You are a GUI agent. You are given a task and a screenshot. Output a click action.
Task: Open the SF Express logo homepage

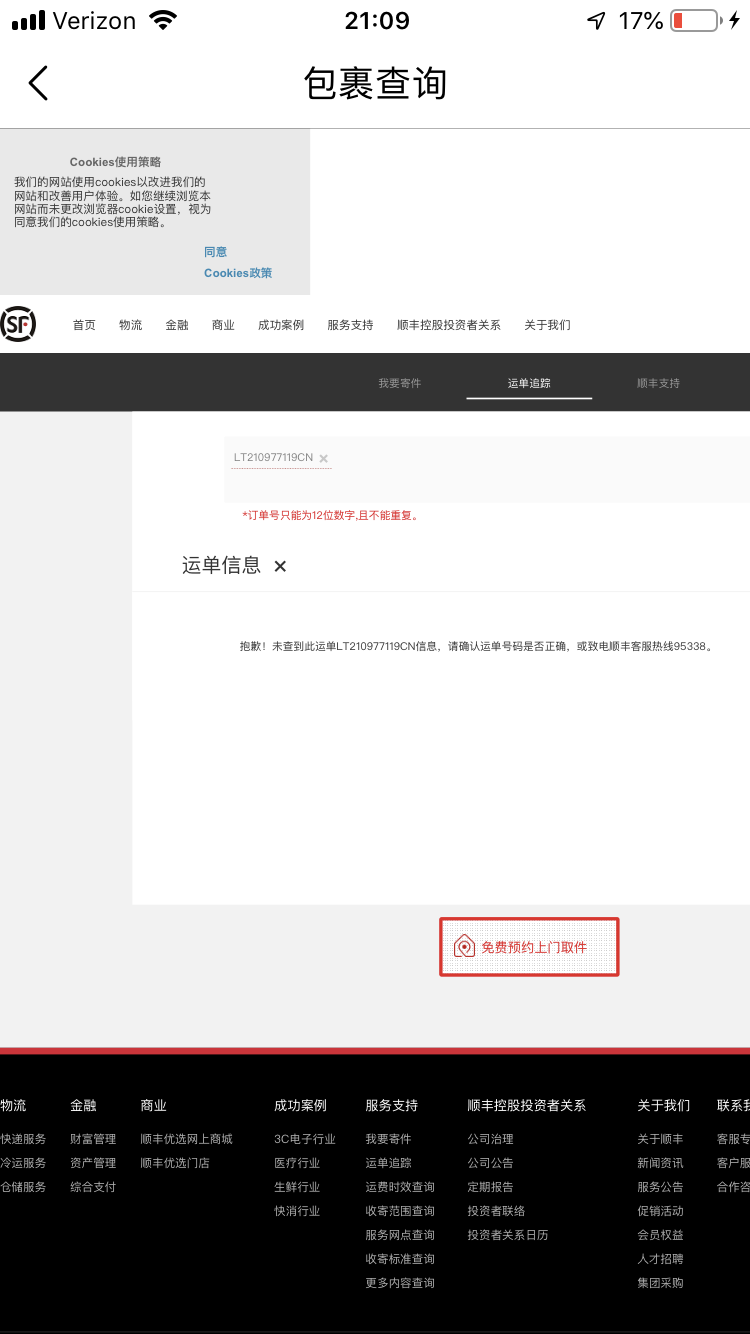[x=17, y=324]
